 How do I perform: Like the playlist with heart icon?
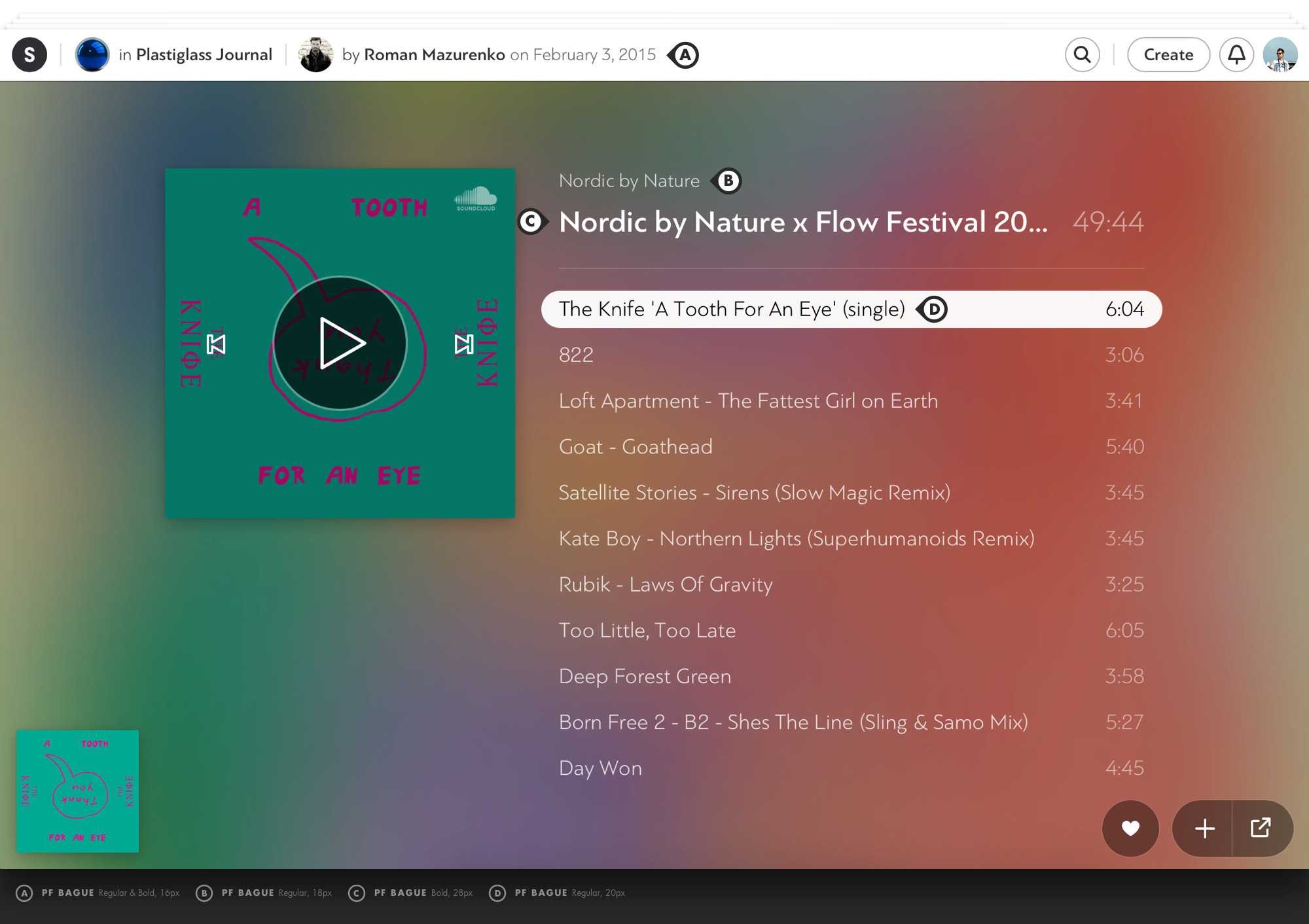pyautogui.click(x=1130, y=828)
